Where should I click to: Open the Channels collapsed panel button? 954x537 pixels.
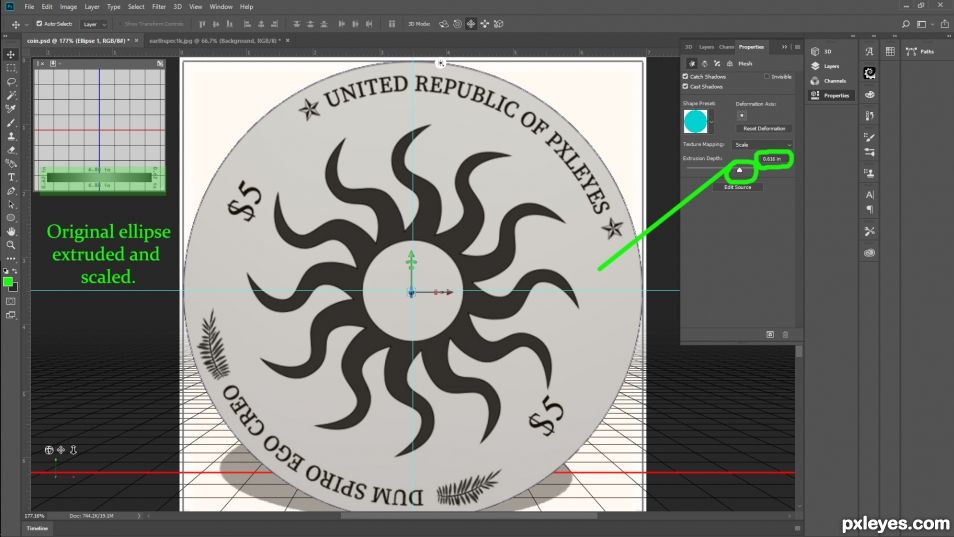(829, 81)
